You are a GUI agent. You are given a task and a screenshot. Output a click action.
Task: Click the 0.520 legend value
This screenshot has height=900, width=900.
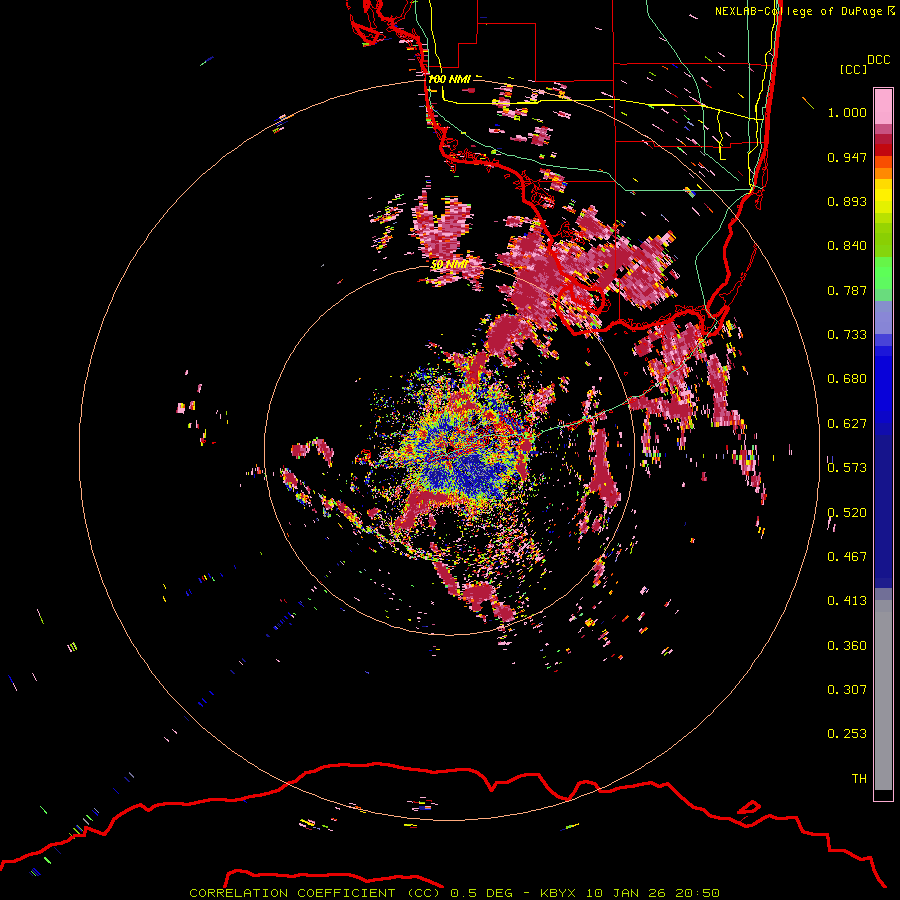click(847, 513)
